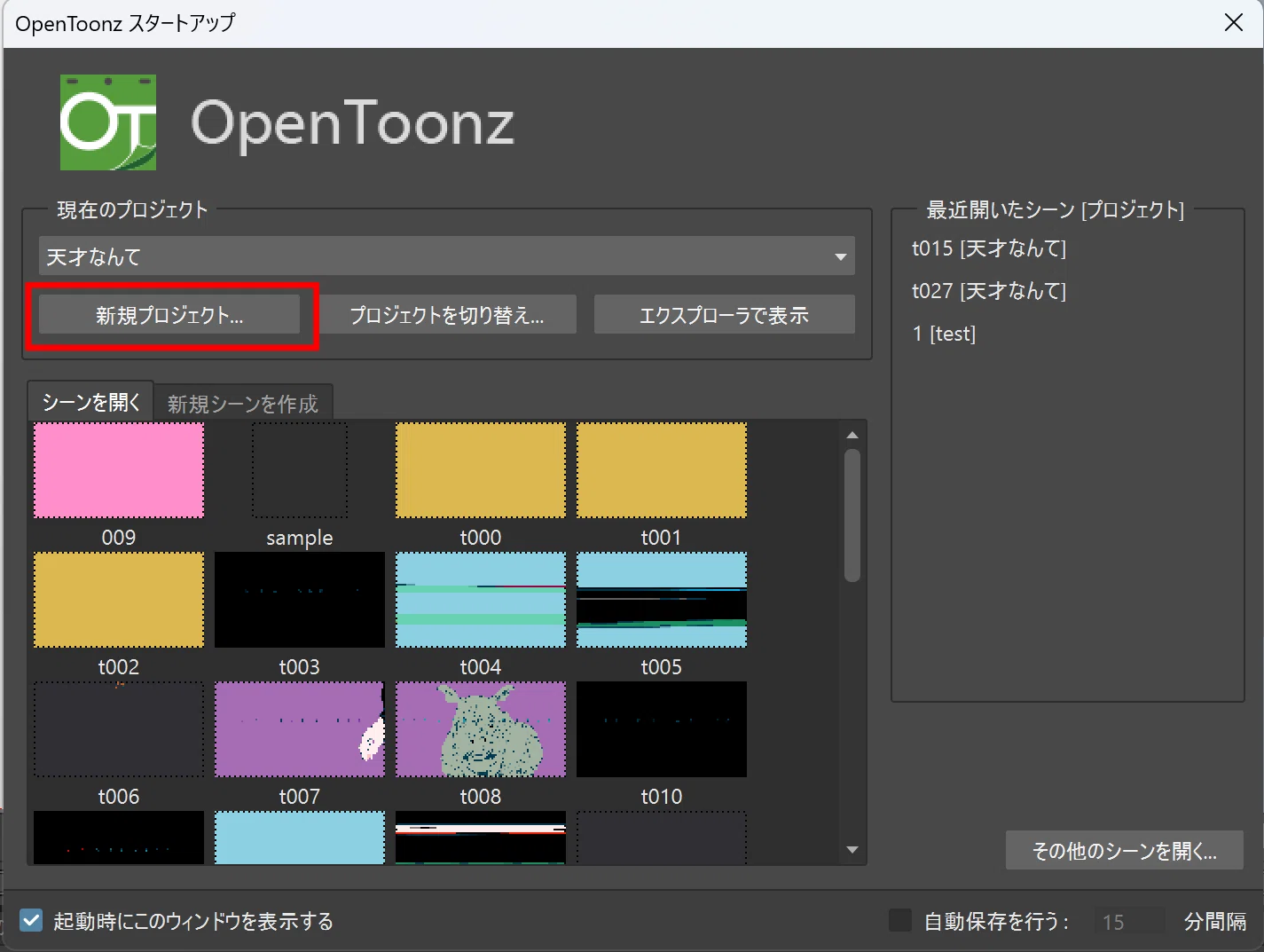Click その他のシーンを開く... button

(x=1124, y=851)
